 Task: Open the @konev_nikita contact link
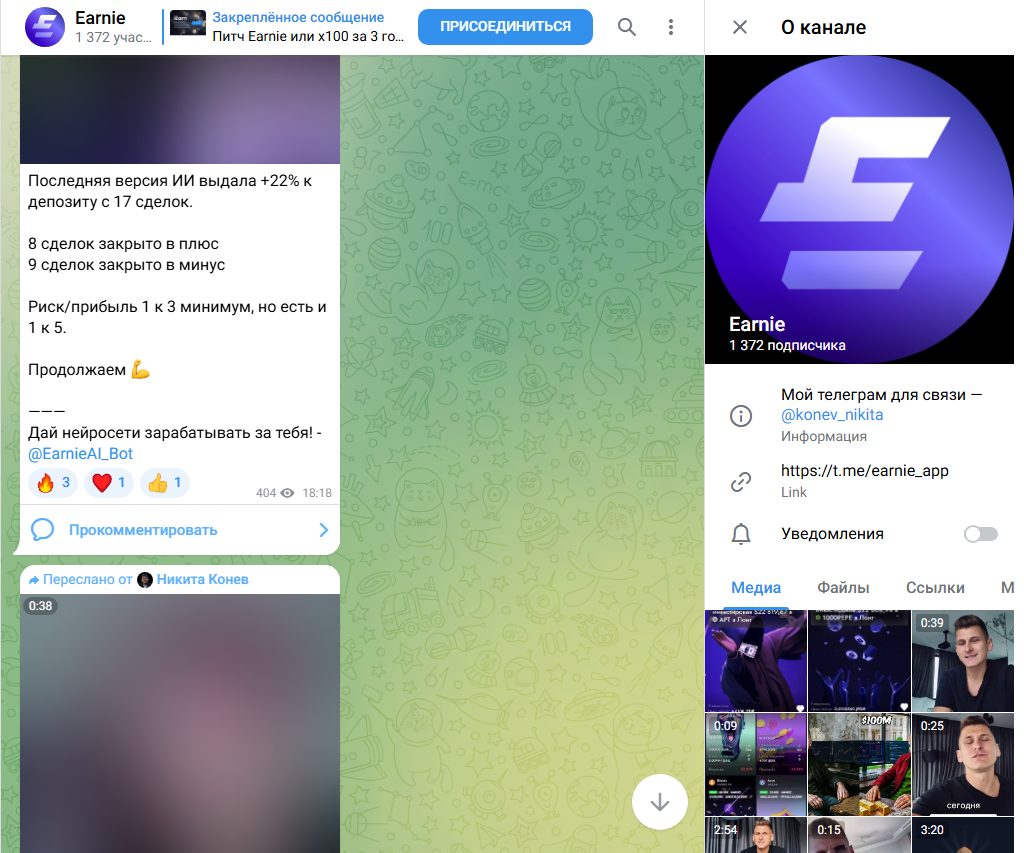point(832,415)
